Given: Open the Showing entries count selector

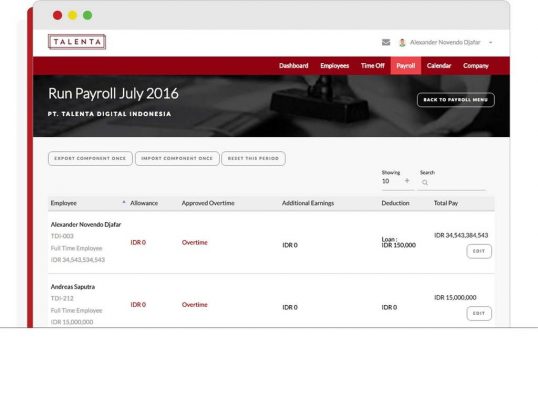Looking at the screenshot, I should [397, 181].
